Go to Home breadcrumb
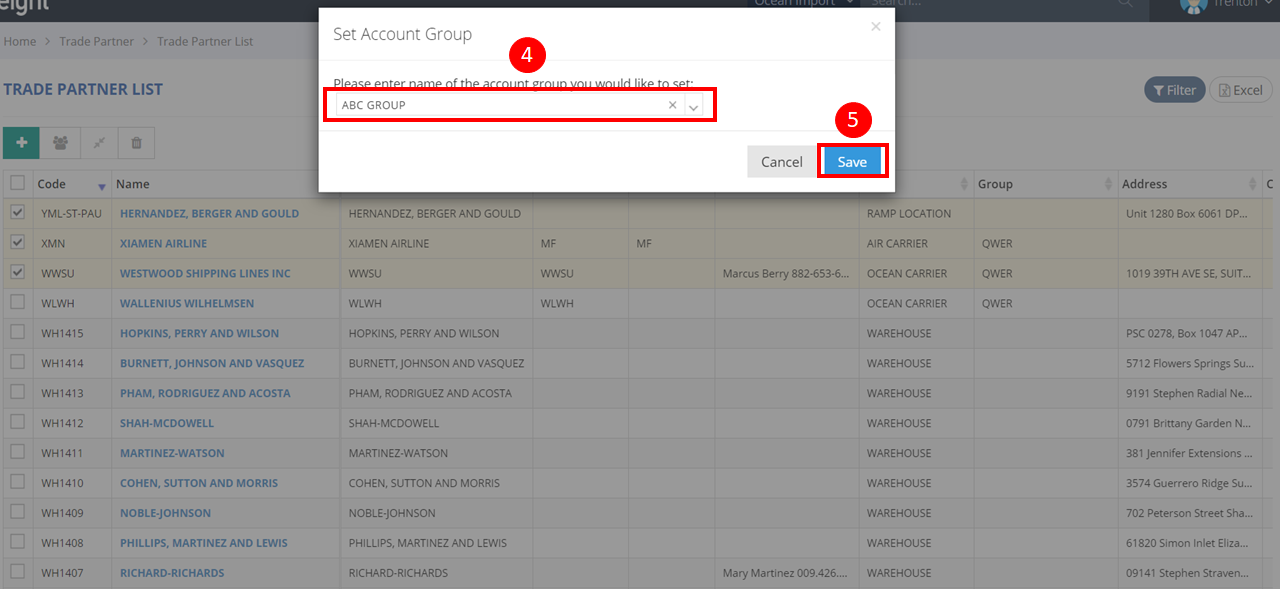Image resolution: width=1280 pixels, height=589 pixels. pos(20,42)
